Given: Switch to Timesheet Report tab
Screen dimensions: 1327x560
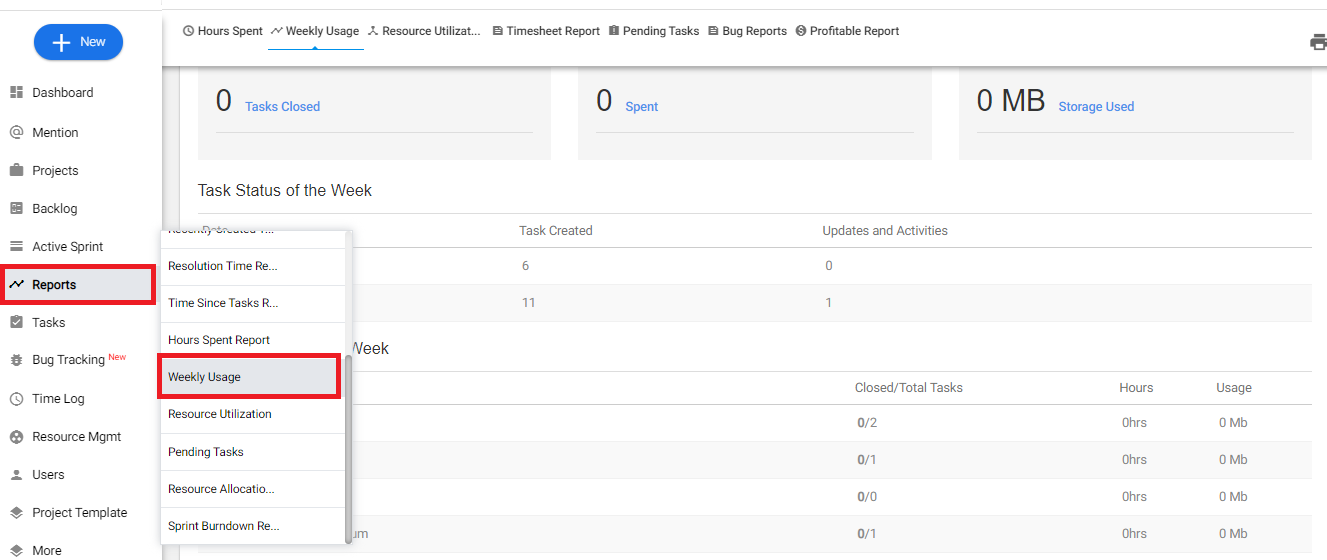Looking at the screenshot, I should click(553, 31).
